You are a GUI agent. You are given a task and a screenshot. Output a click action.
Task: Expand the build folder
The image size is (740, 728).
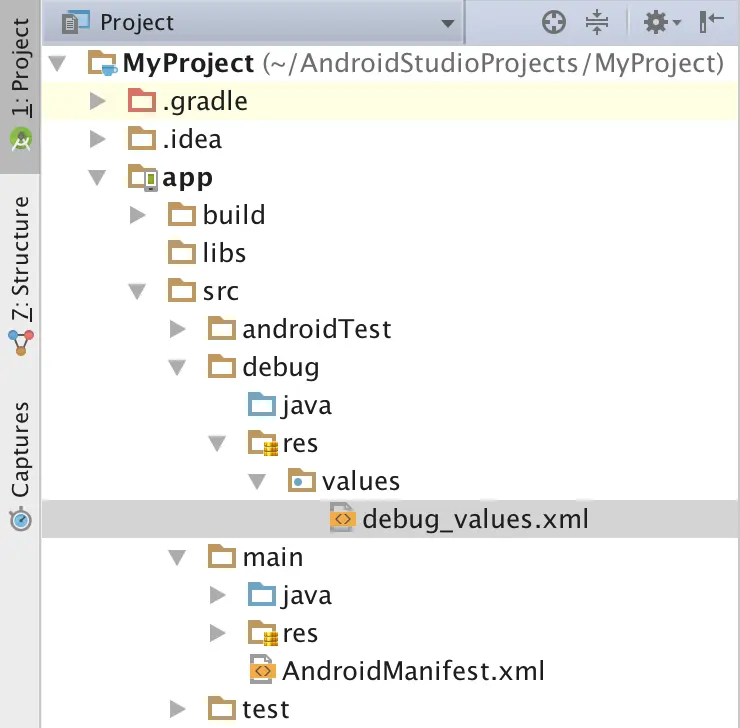click(137, 215)
